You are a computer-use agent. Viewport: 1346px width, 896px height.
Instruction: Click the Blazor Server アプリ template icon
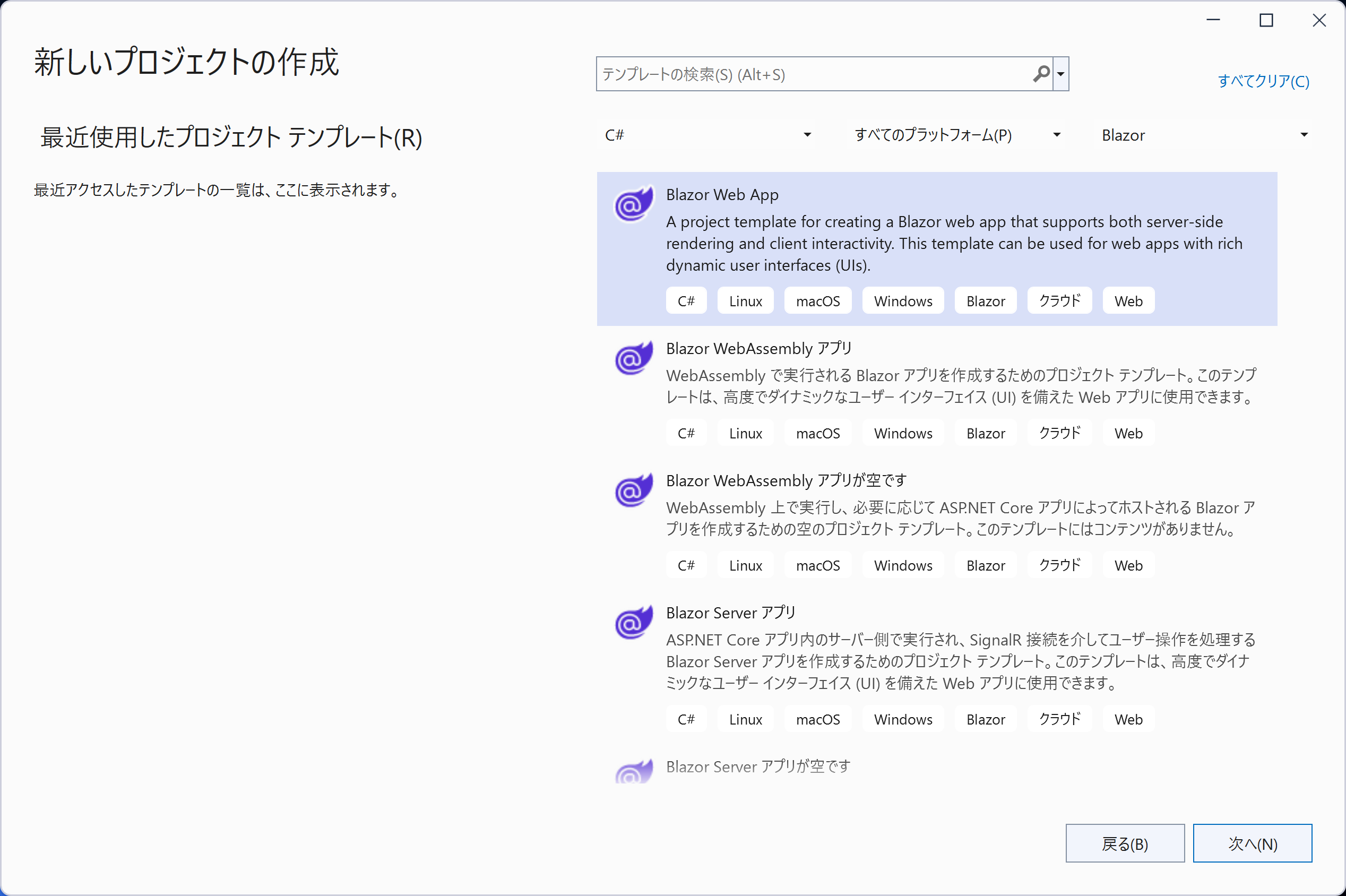coord(633,622)
